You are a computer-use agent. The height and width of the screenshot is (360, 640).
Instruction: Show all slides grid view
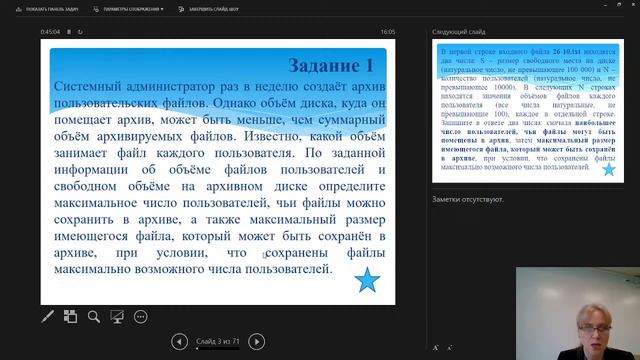click(x=70, y=316)
